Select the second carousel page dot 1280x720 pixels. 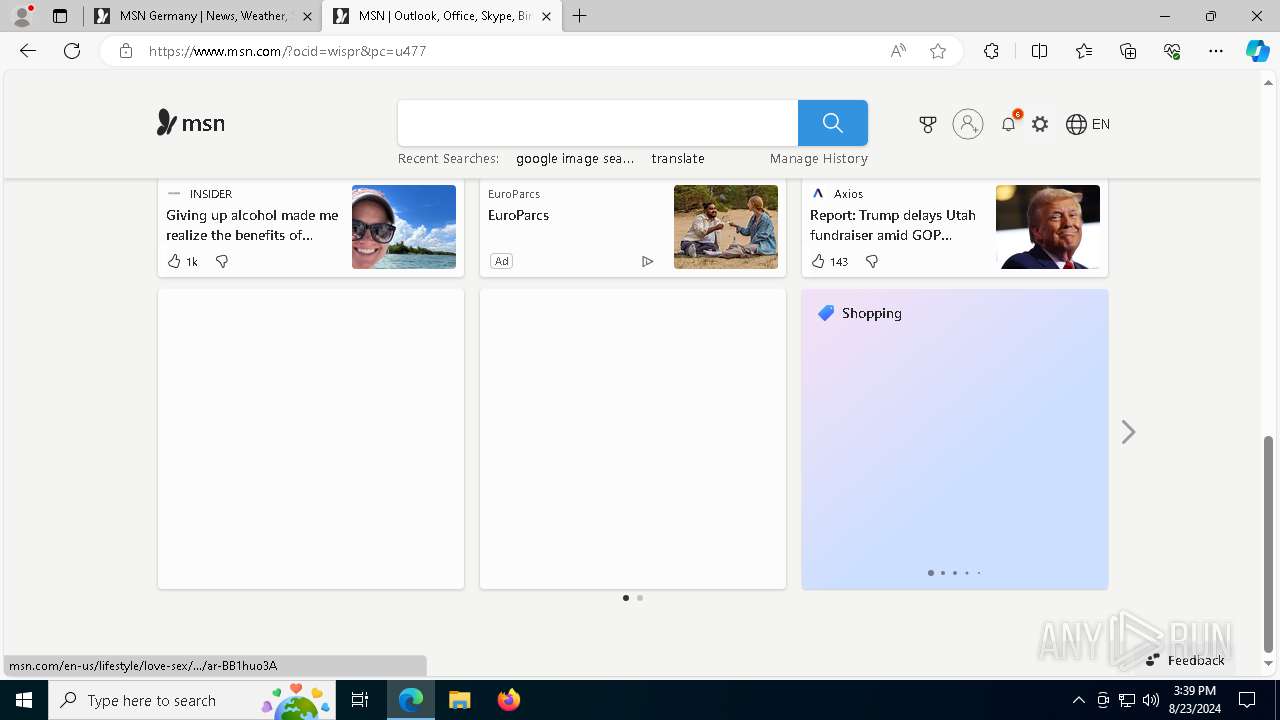(640, 598)
